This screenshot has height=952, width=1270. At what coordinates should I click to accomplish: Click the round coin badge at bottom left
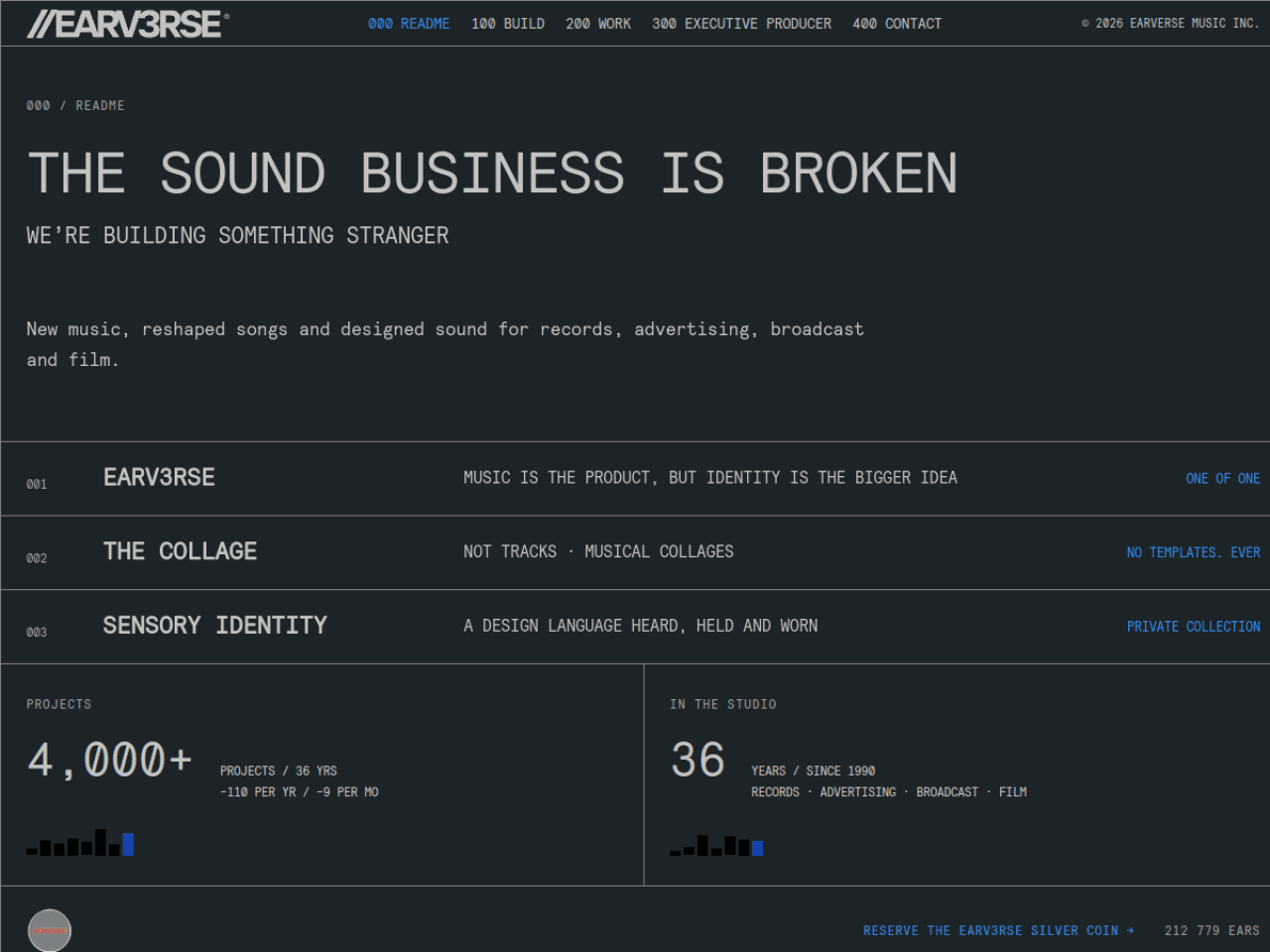(50, 930)
